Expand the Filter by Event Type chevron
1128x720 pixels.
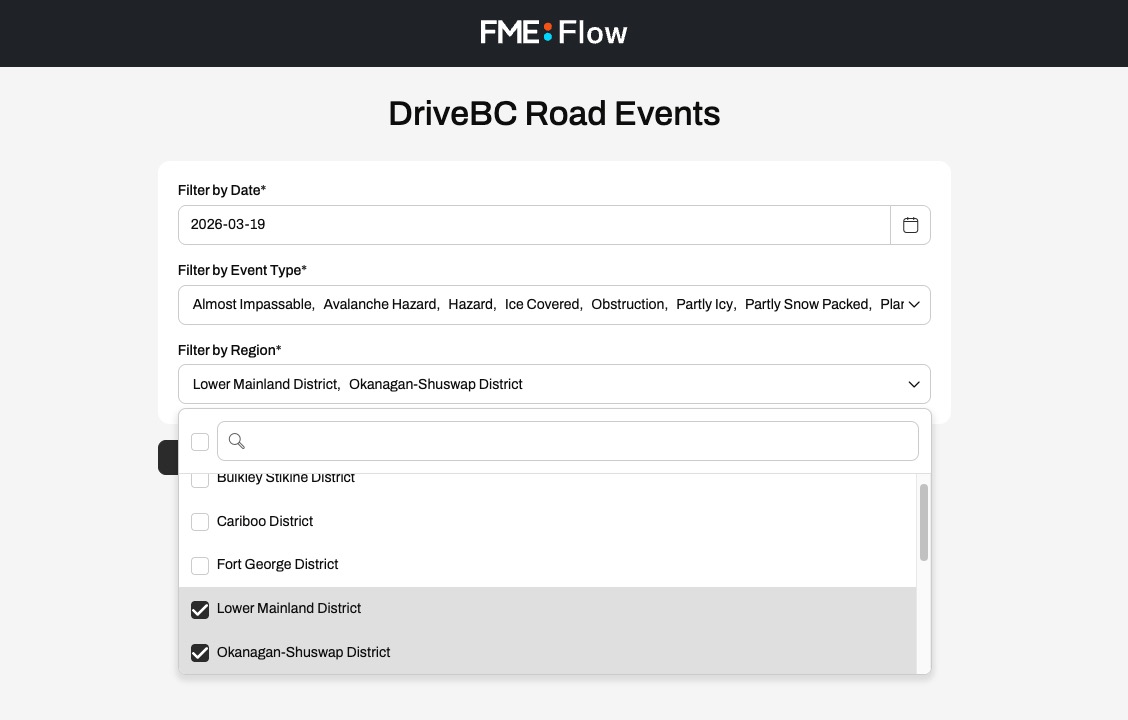[914, 304]
